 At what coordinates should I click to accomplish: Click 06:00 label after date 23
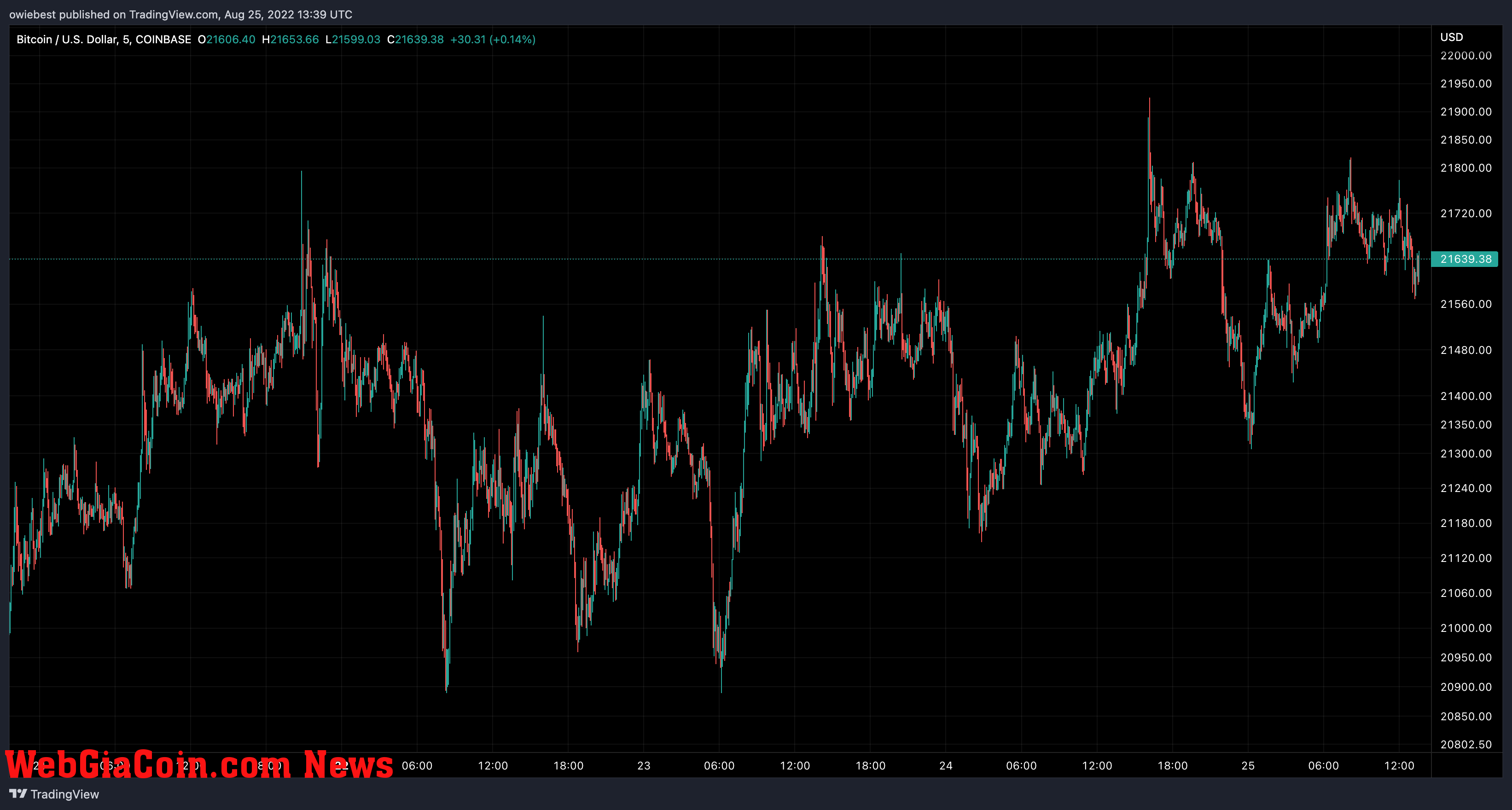tap(719, 765)
